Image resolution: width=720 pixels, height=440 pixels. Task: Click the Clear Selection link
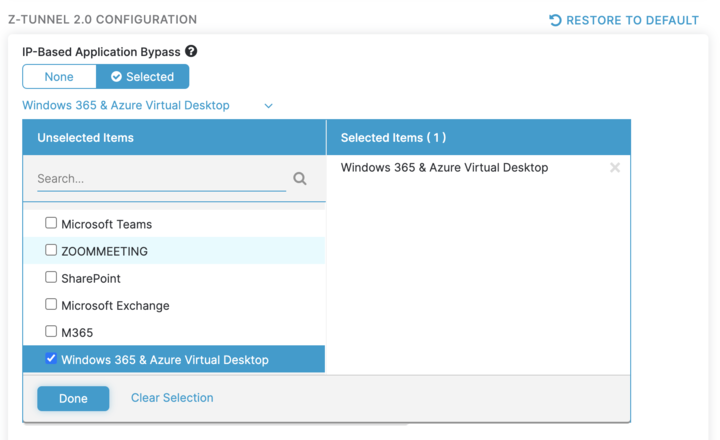(x=172, y=398)
